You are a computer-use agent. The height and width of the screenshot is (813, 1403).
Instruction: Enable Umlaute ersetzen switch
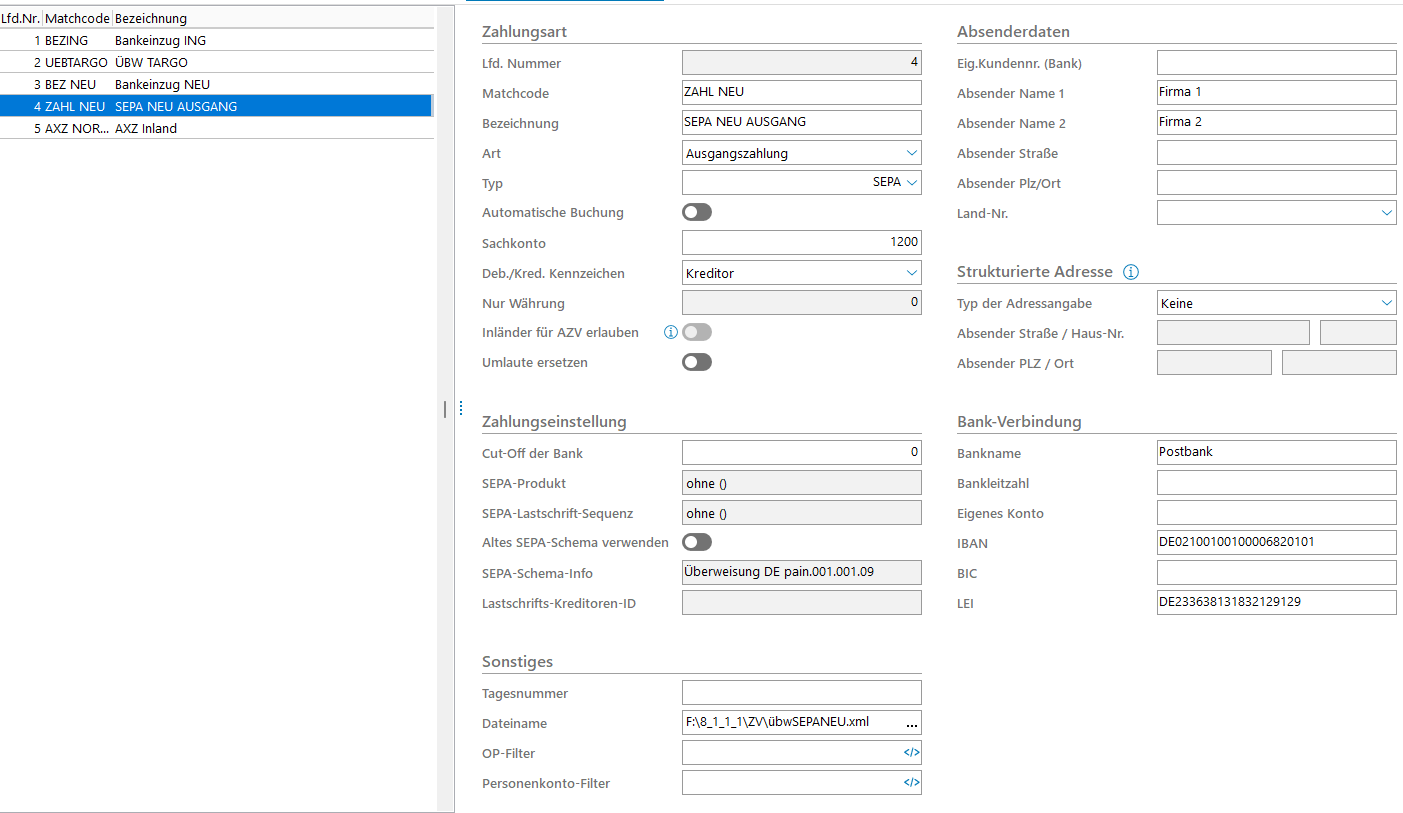tap(697, 362)
